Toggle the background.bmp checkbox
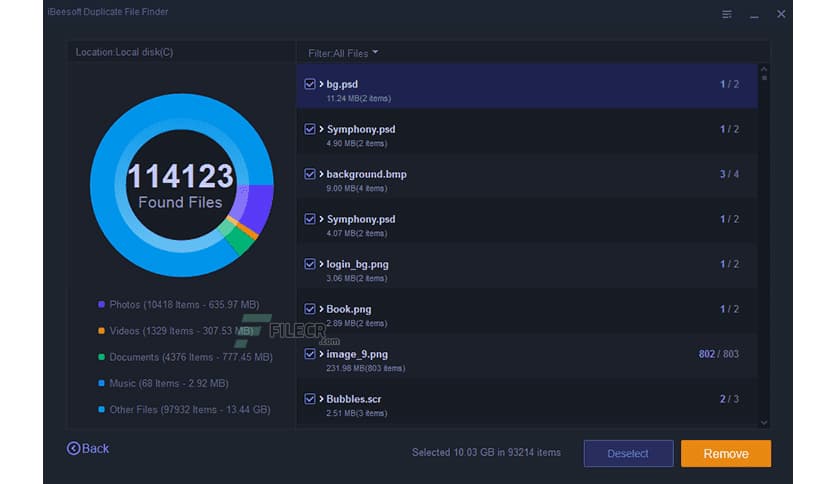 pos(310,174)
